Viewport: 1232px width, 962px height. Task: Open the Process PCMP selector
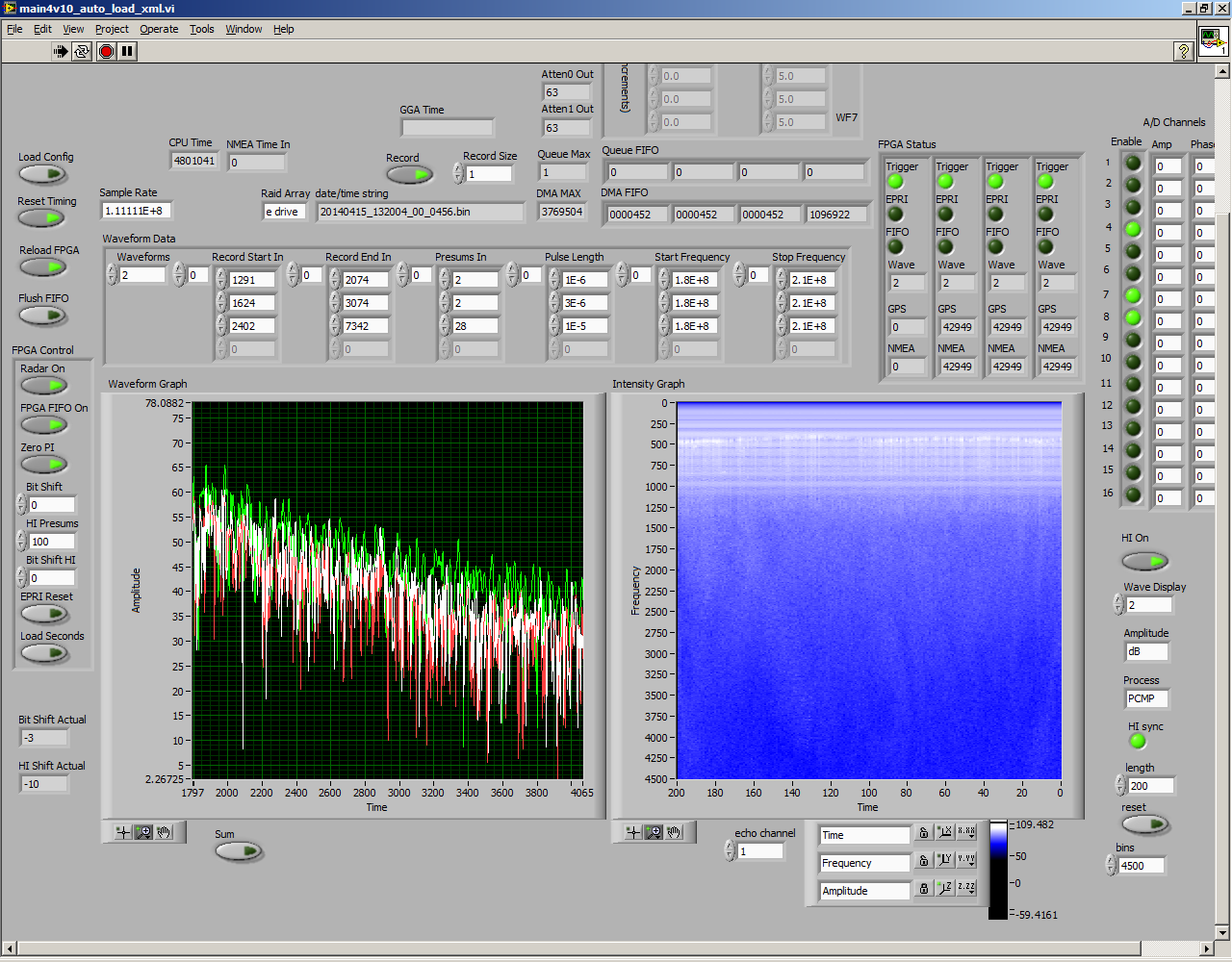1146,698
